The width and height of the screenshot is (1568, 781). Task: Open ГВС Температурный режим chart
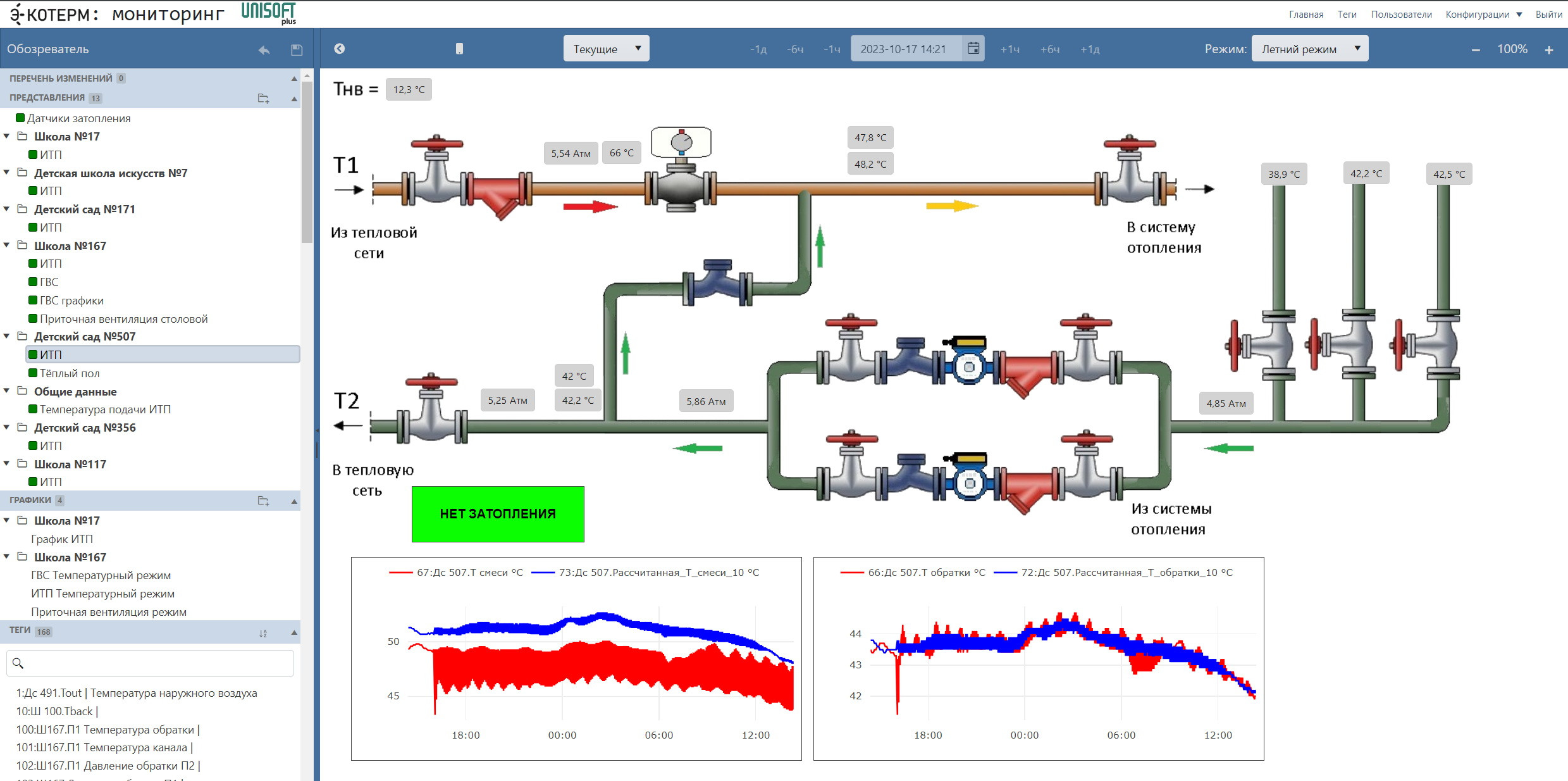(101, 575)
